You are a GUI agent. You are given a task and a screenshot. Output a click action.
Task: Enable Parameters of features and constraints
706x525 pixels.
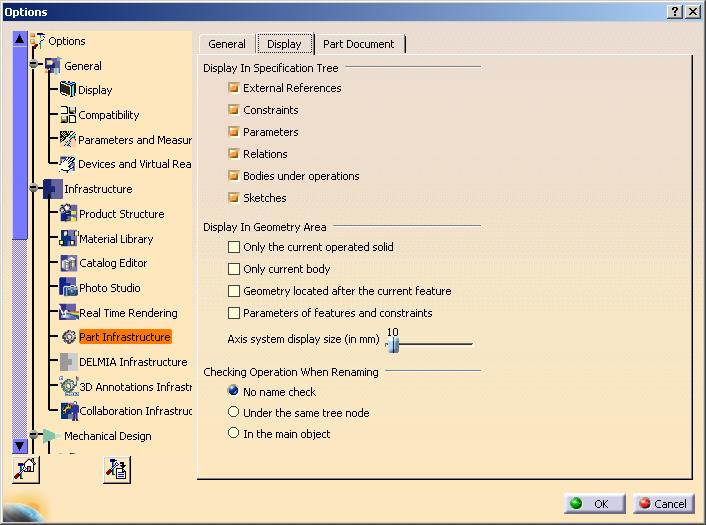pyautogui.click(x=234, y=313)
